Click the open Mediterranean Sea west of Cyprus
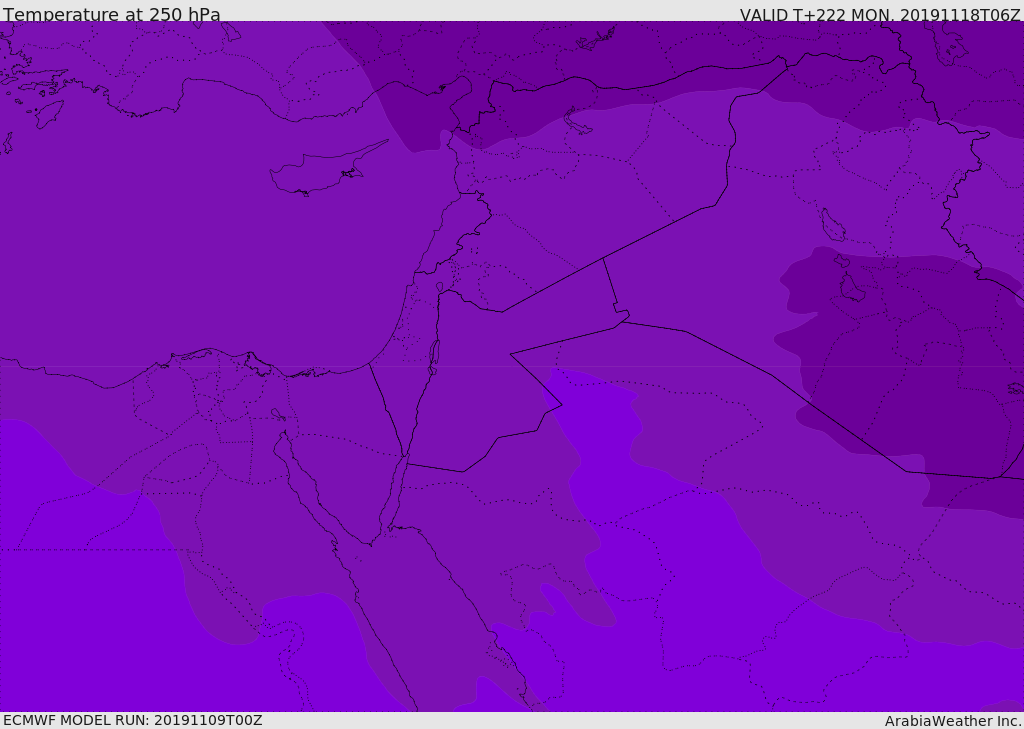The height and width of the screenshot is (729, 1024). click(x=163, y=229)
